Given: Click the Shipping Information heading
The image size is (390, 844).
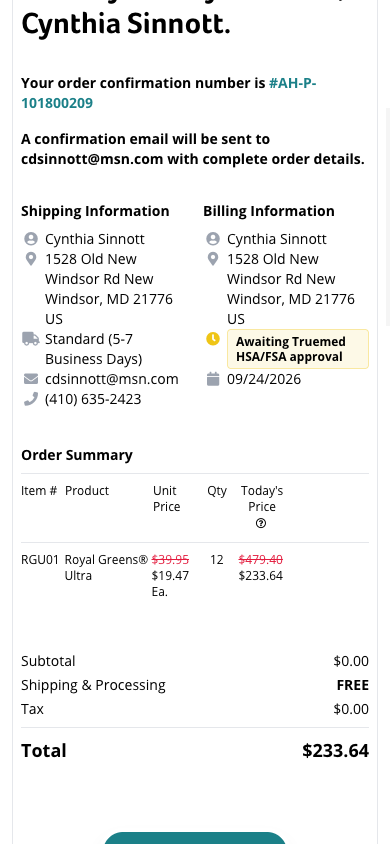Looking at the screenshot, I should click(x=95, y=211).
